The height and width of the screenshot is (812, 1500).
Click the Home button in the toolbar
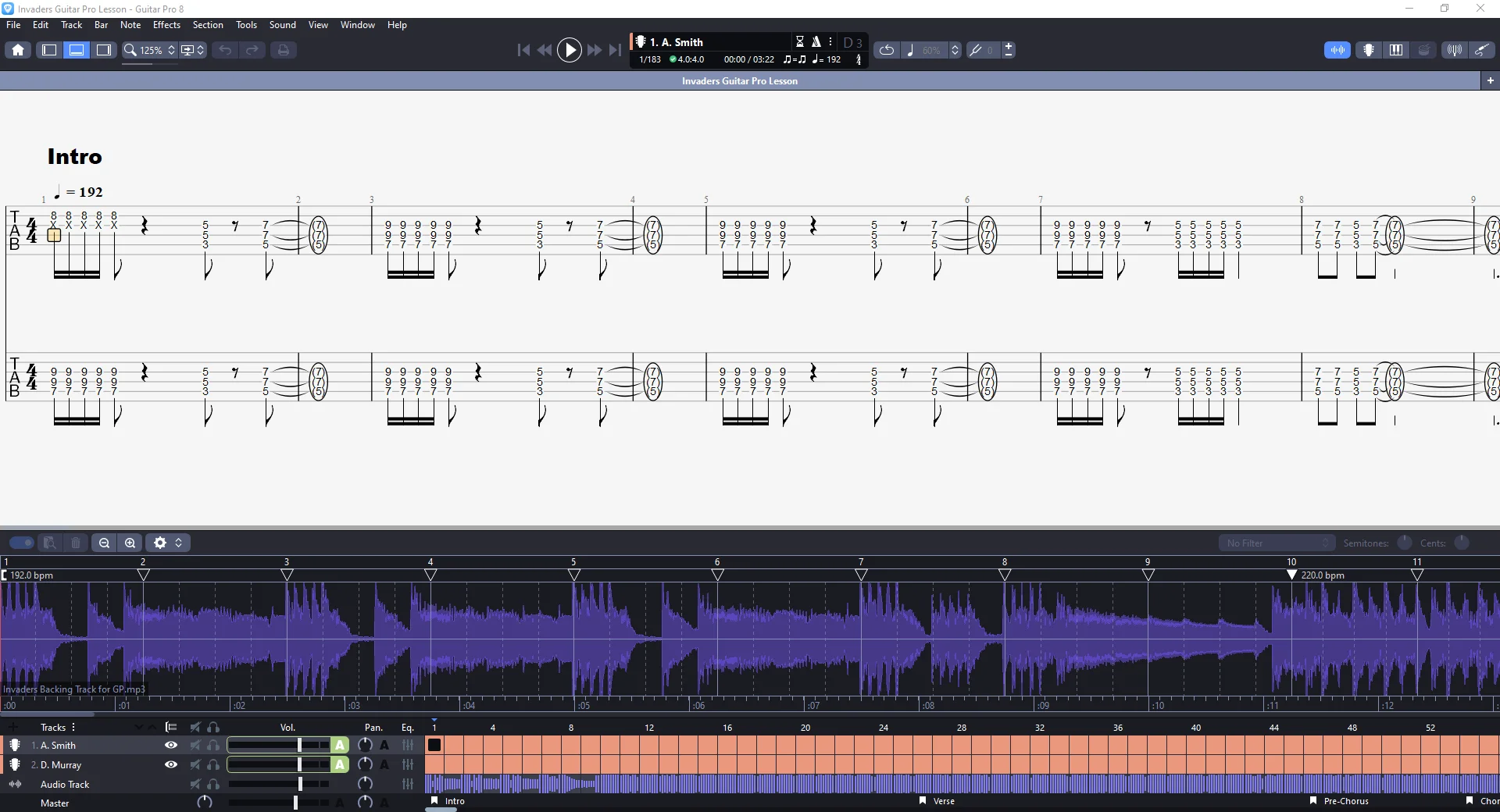tap(18, 50)
